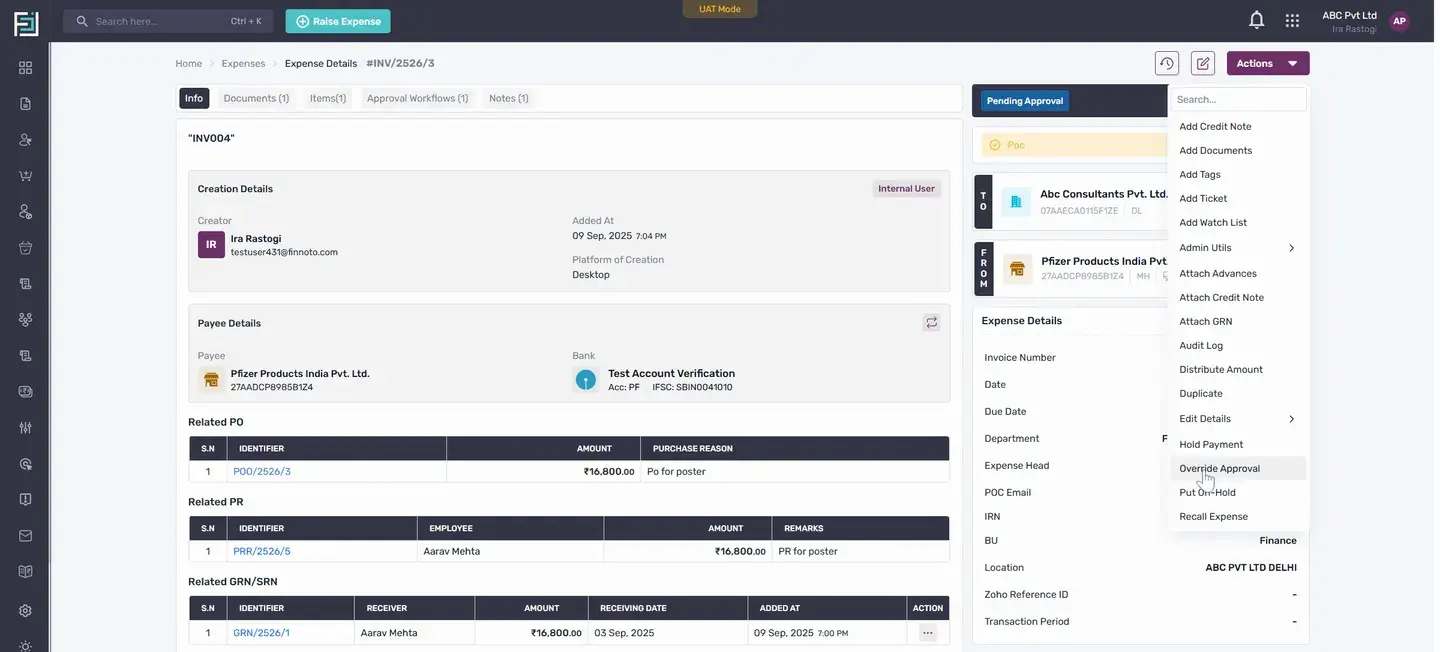
Task: Click the Internal User badge
Action: click(x=907, y=189)
